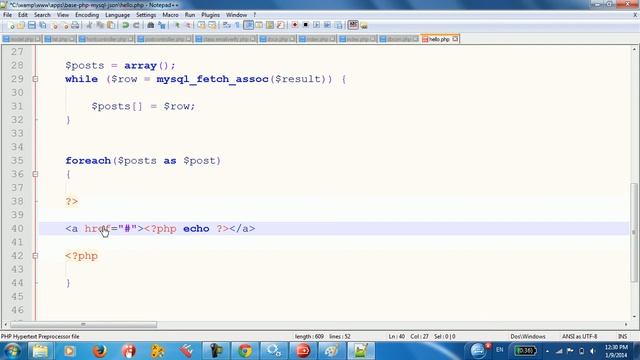Click the synchronize vertical scrolling icon

pos(202,25)
